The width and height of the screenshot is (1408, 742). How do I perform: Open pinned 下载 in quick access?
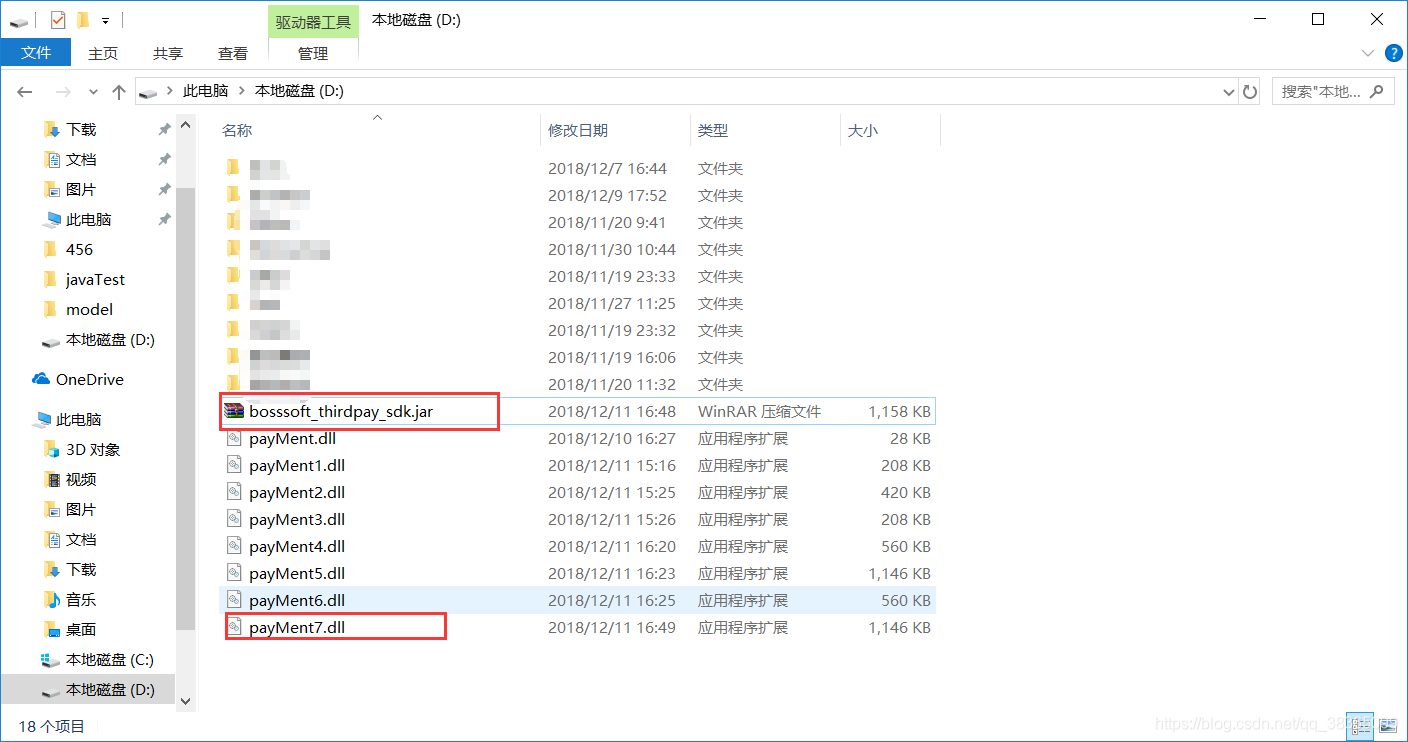point(81,129)
